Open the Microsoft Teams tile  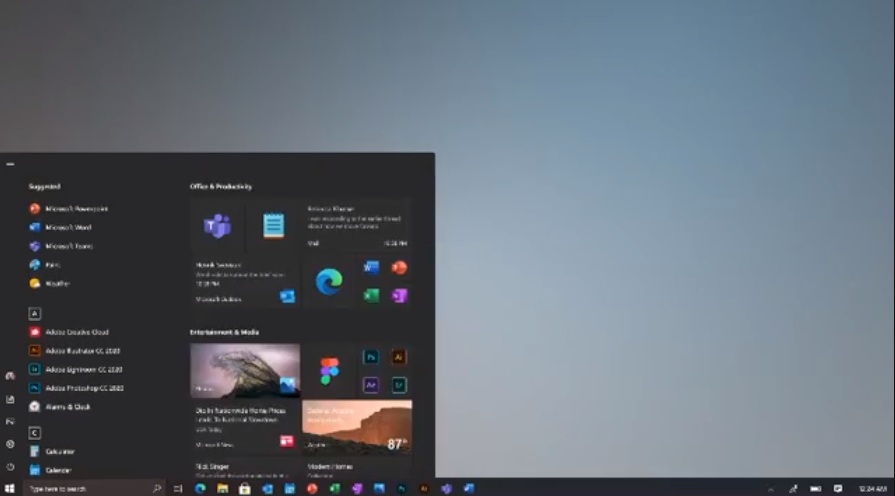[217, 226]
